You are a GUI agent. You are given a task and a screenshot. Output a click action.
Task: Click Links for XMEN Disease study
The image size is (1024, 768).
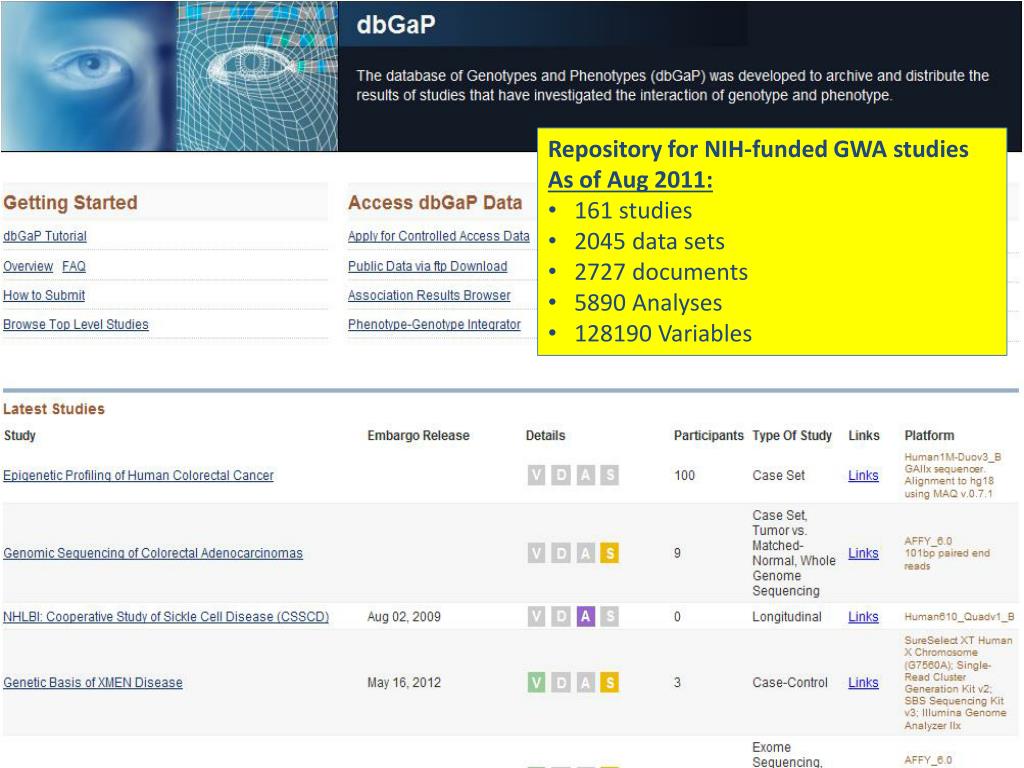tap(863, 682)
